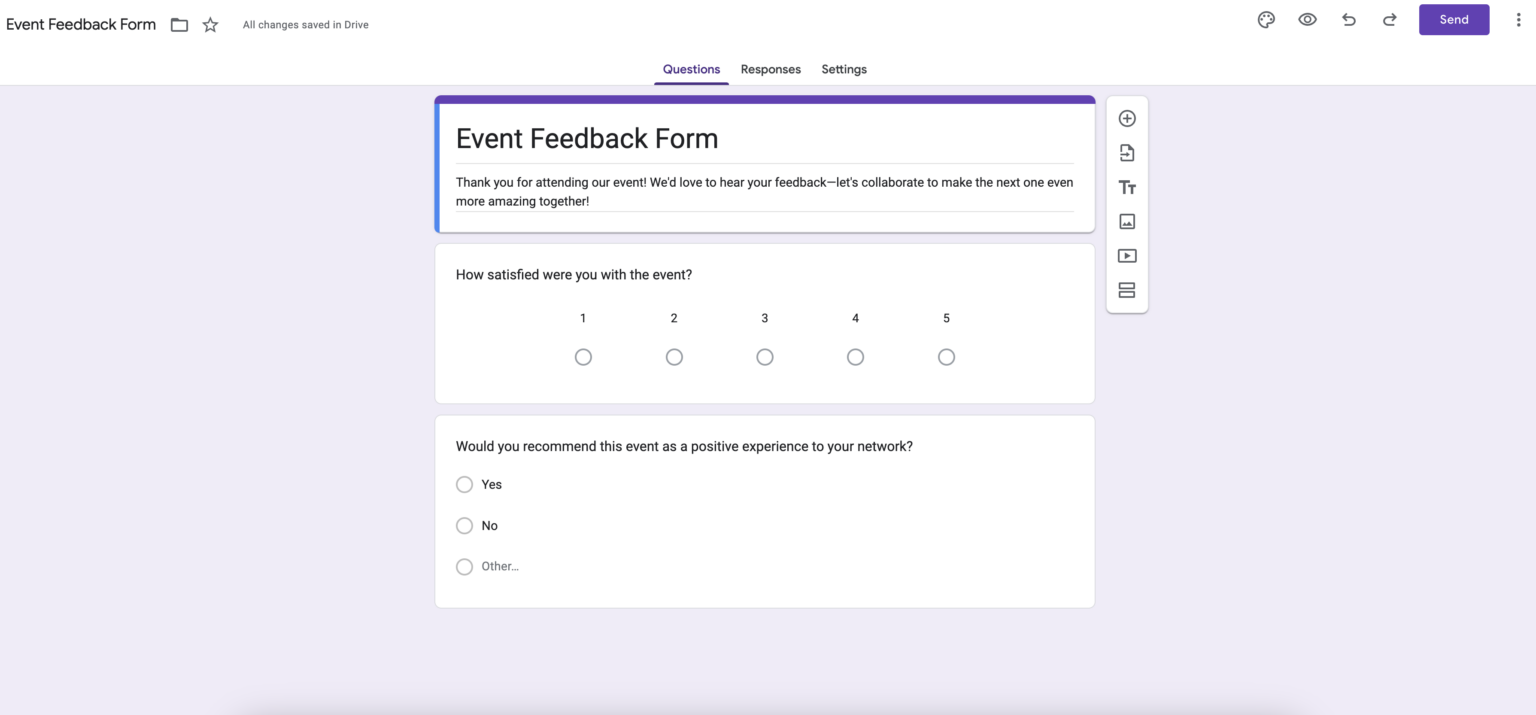Open the more options menu
The image size is (1536, 715).
click(1519, 19)
